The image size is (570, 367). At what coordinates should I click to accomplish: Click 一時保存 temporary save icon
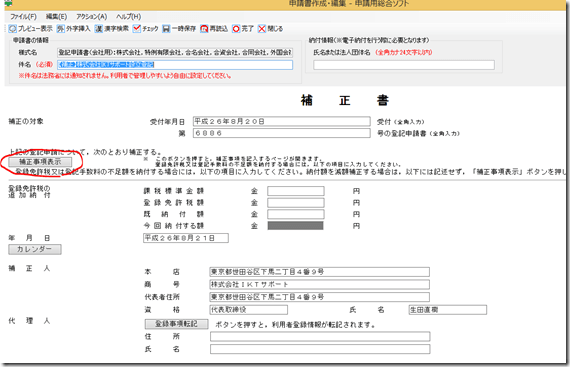coord(166,29)
